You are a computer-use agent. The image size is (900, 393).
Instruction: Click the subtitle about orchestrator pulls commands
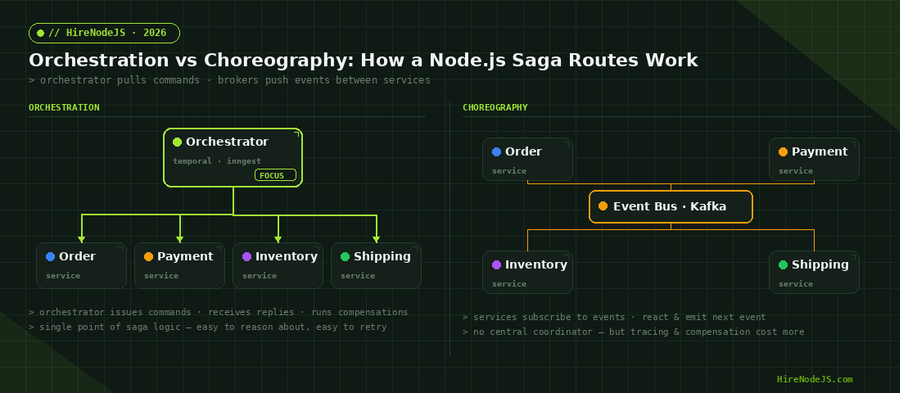point(230,80)
